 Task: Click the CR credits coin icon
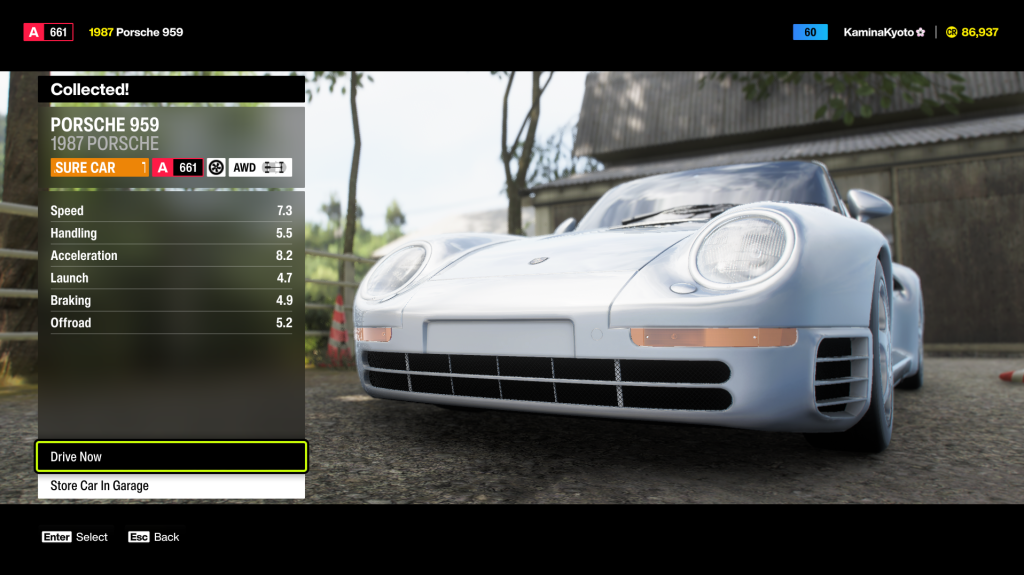952,32
